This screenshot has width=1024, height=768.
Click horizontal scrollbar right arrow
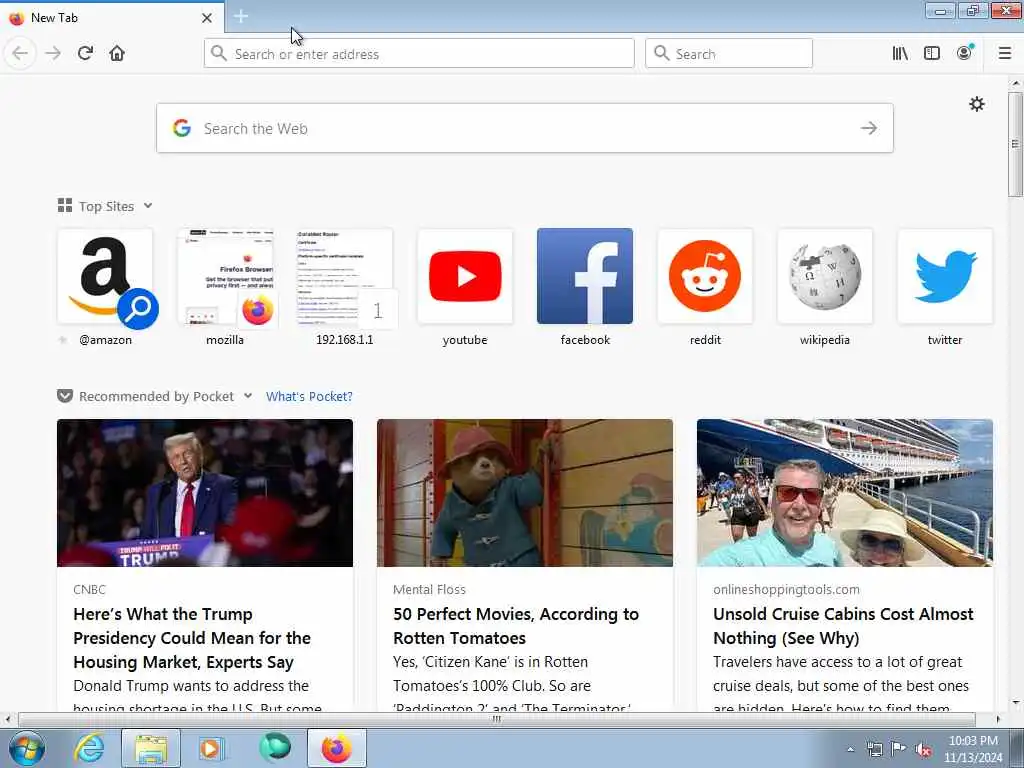coord(998,719)
